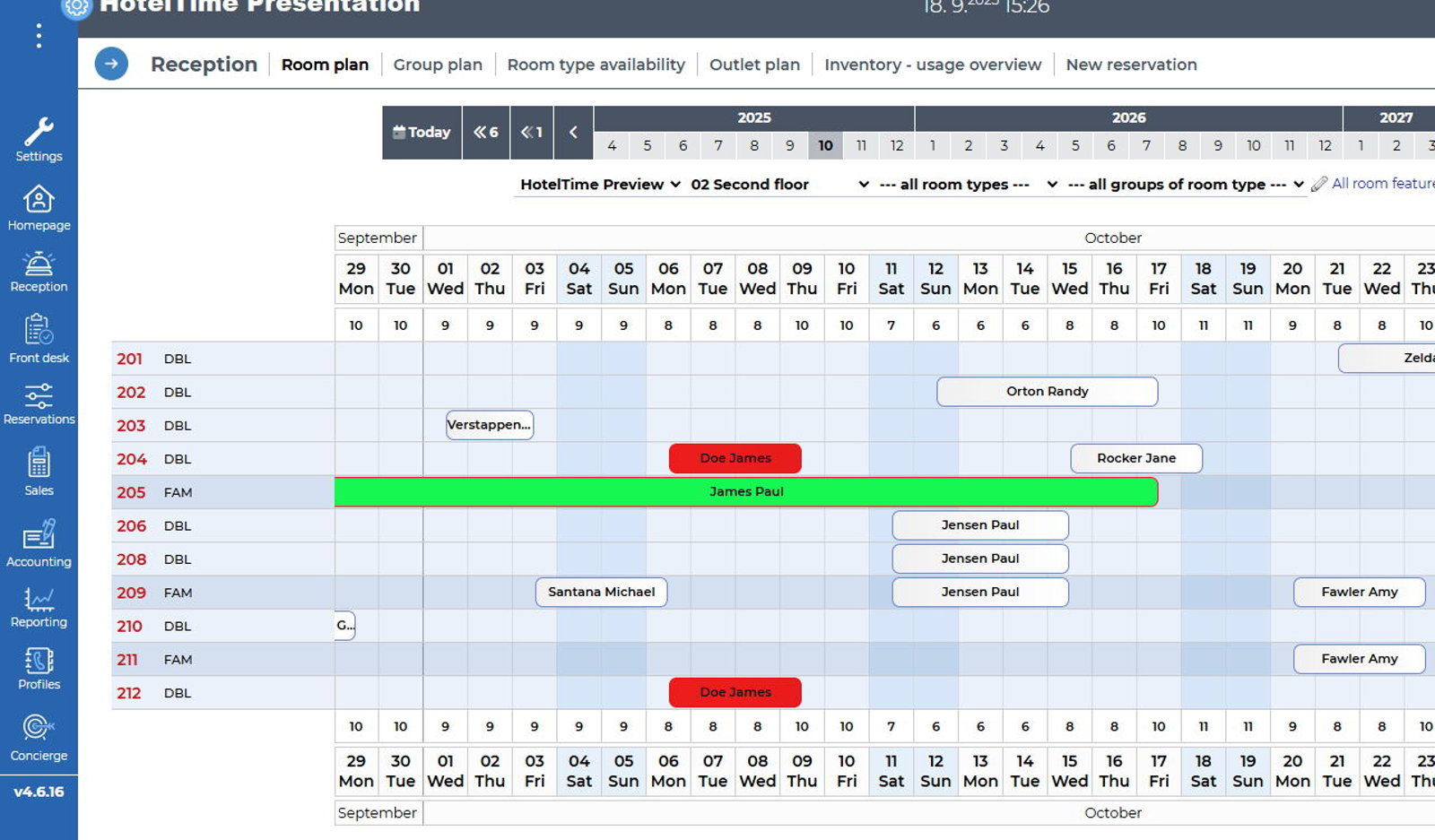
Task: Click the single left chevron button
Action: tap(573, 132)
